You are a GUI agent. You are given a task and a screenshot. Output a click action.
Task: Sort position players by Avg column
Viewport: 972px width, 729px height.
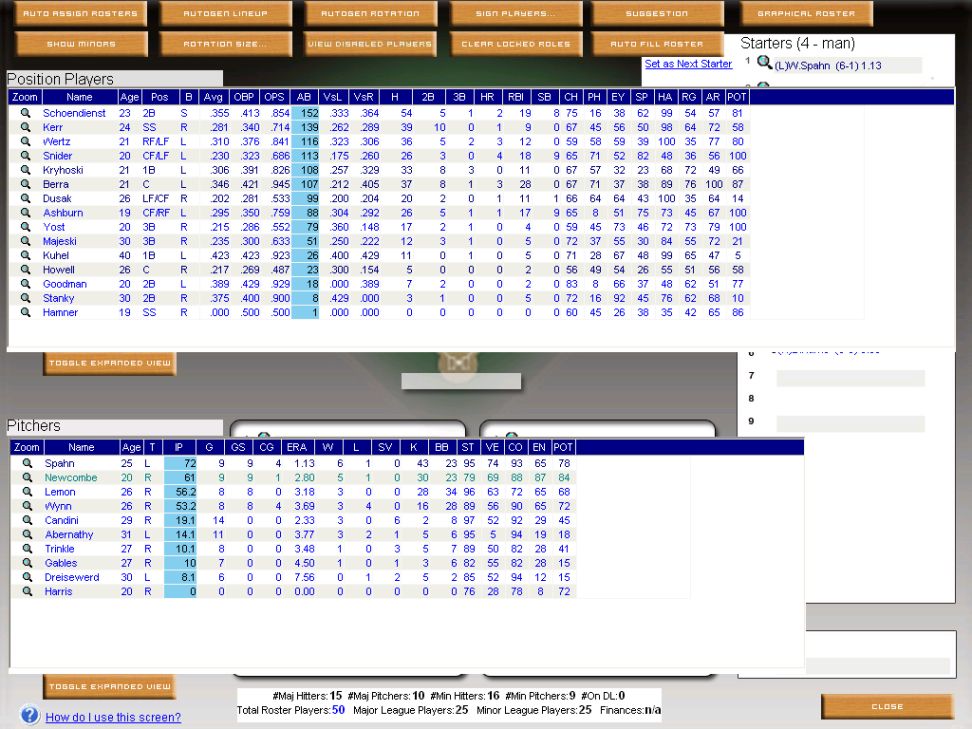click(213, 97)
